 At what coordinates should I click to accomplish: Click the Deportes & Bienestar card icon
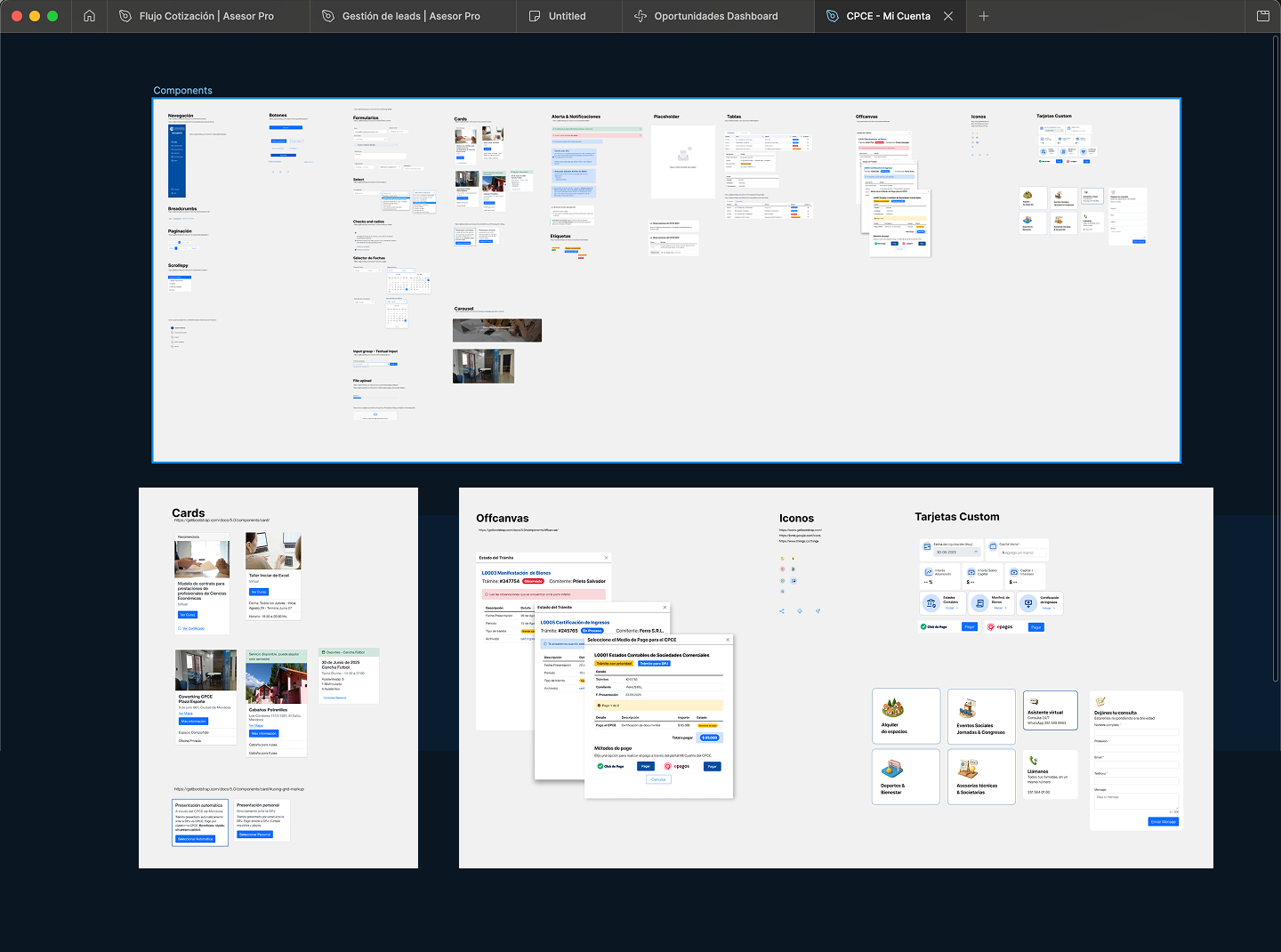(892, 769)
